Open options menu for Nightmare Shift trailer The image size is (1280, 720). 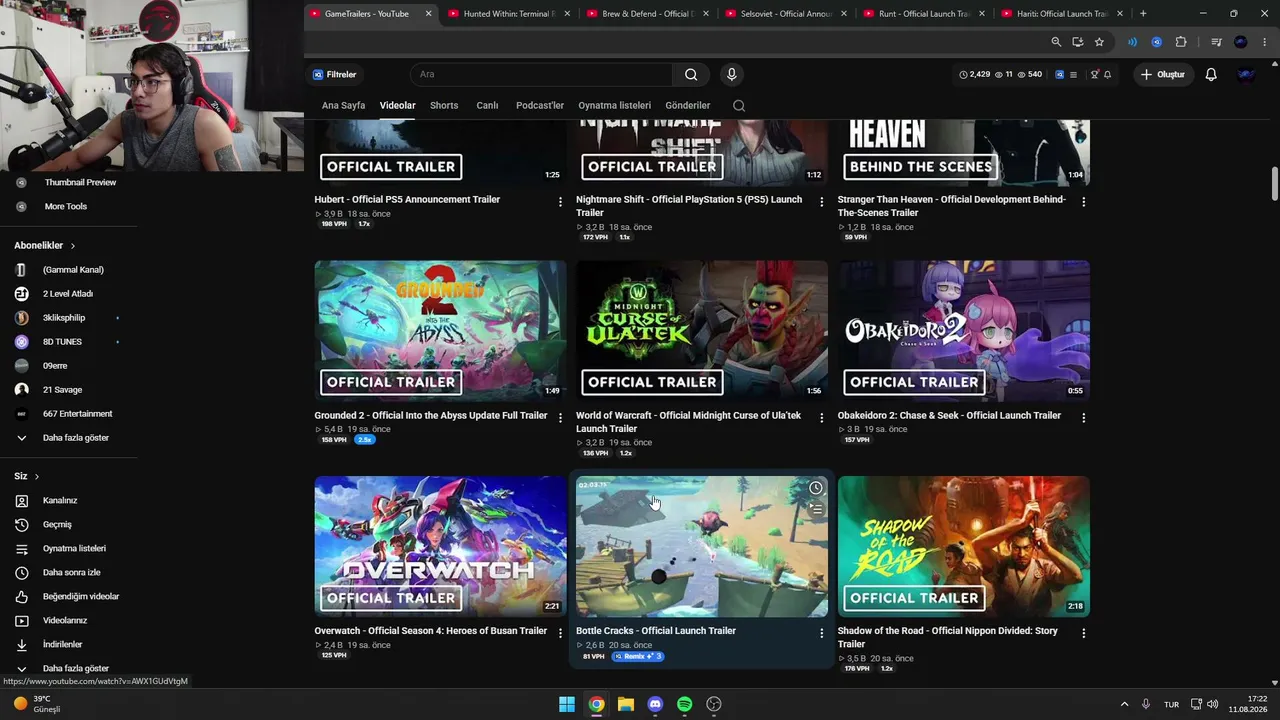pos(822,202)
